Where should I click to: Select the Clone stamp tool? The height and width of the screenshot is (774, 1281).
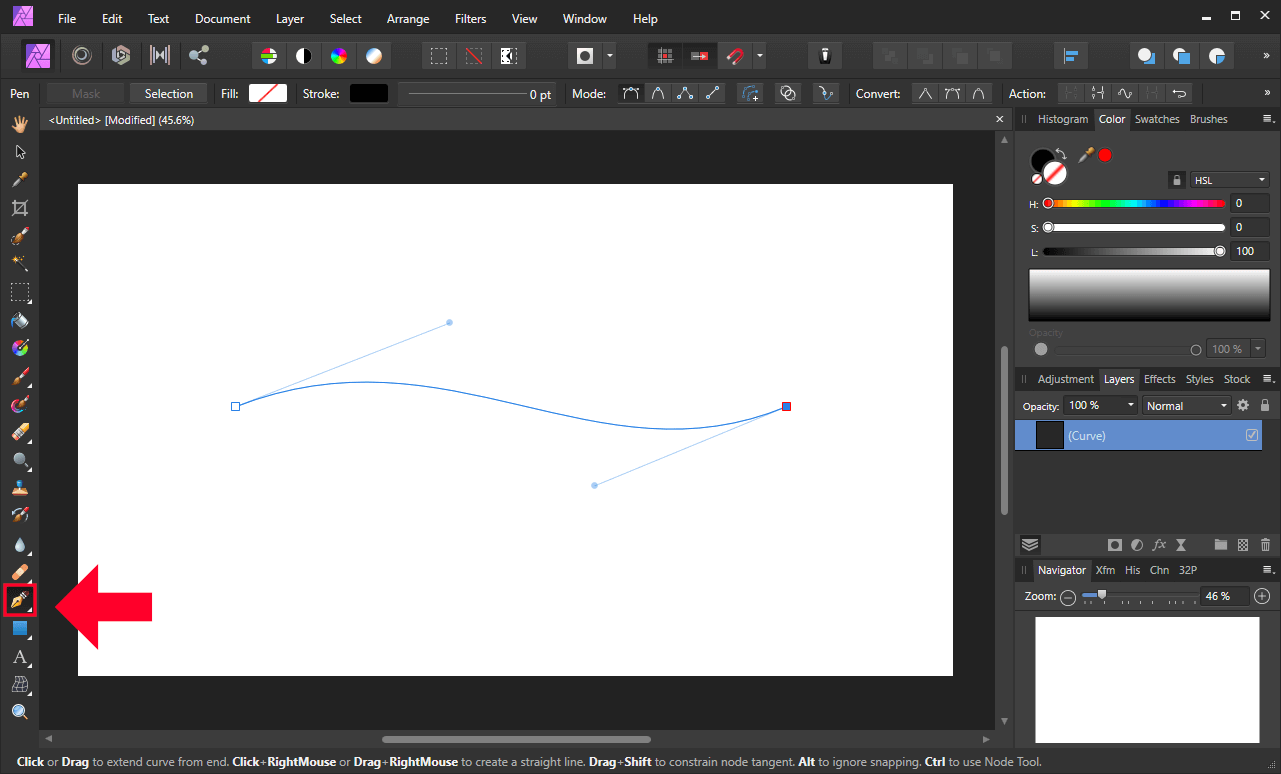[x=19, y=489]
